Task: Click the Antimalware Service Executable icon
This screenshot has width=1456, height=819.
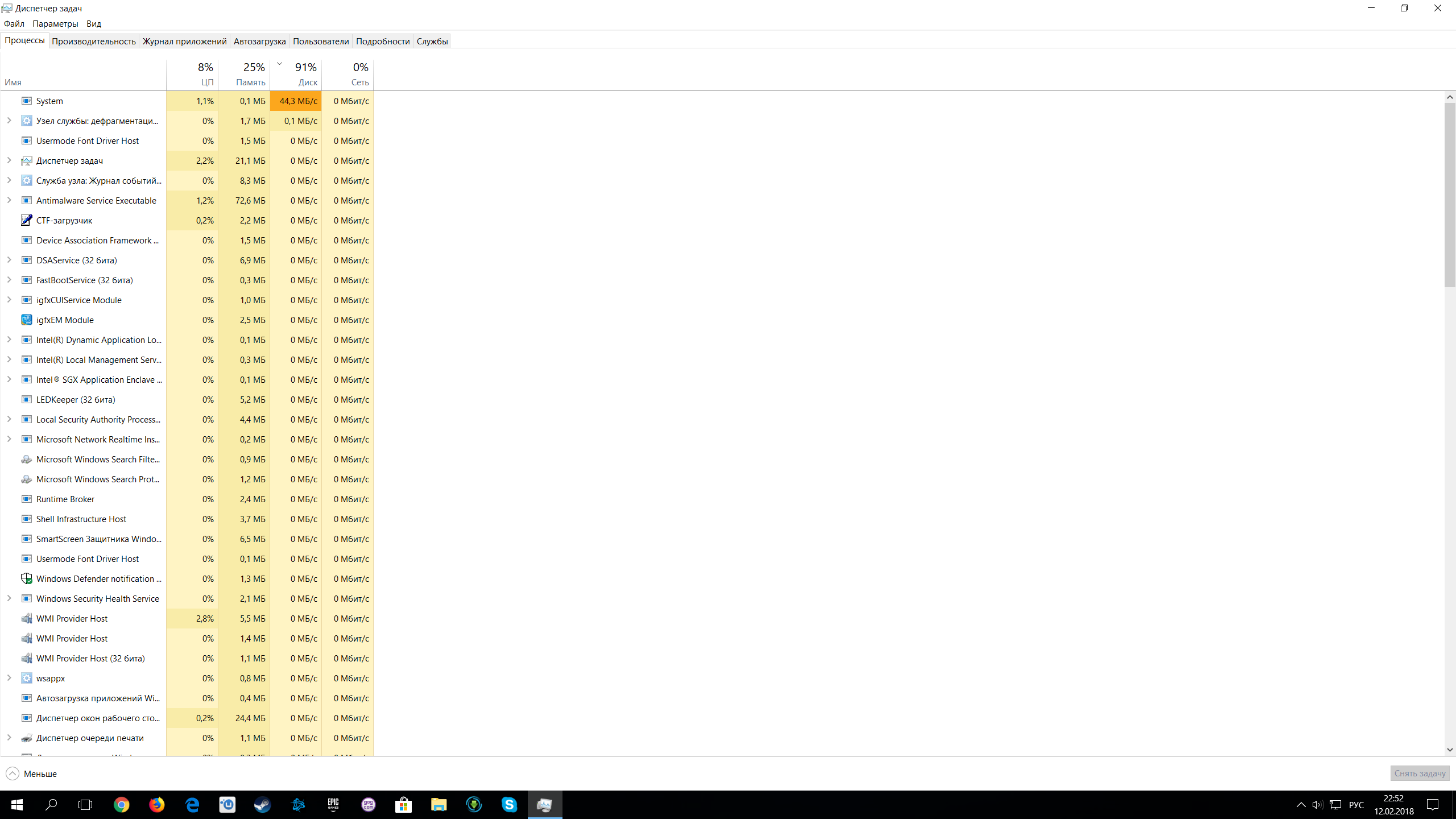Action: 26,200
